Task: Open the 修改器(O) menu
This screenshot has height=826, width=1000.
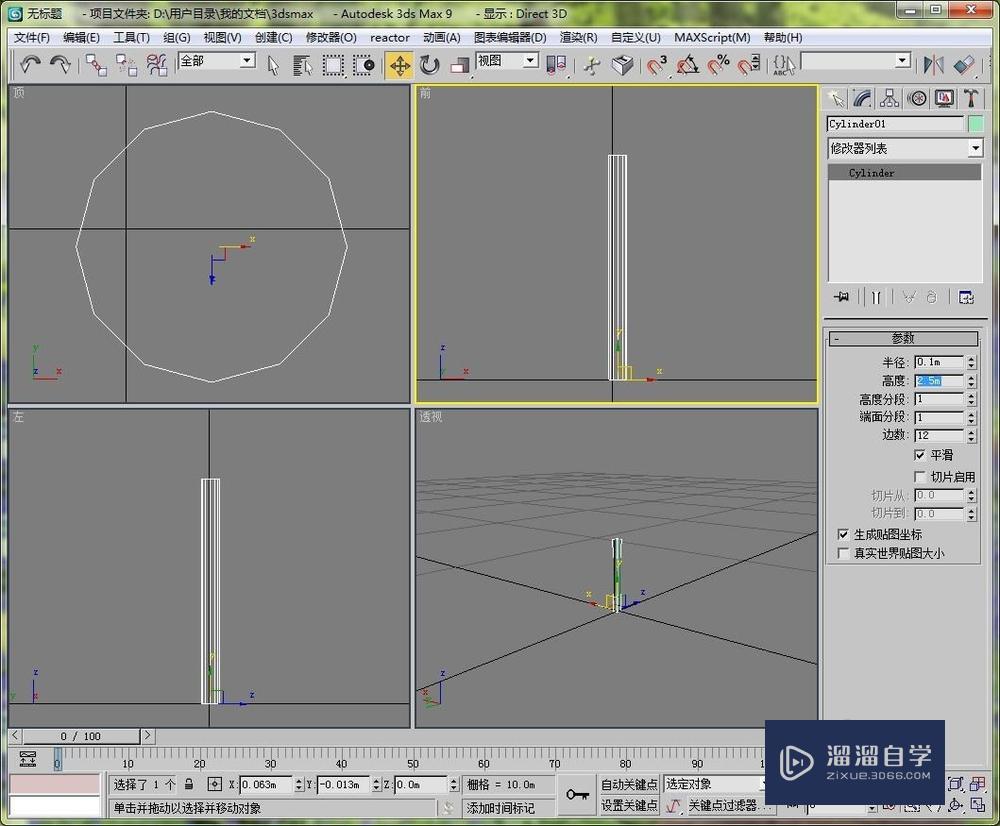Action: (x=330, y=38)
